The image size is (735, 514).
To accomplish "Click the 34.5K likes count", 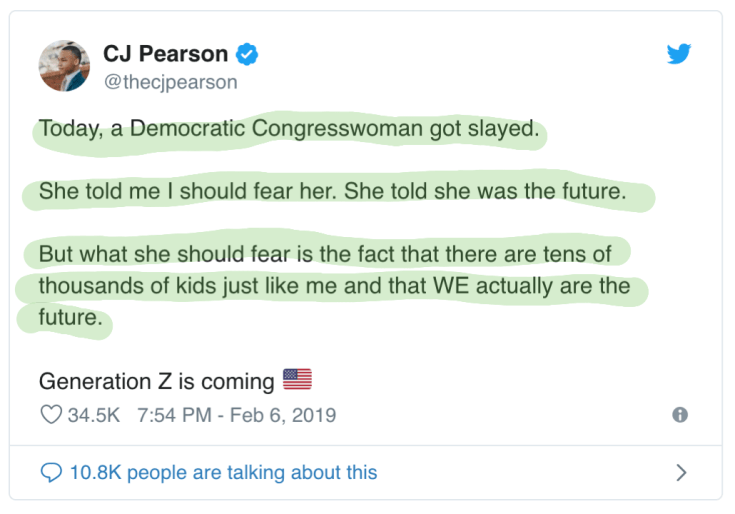I will click(93, 414).
